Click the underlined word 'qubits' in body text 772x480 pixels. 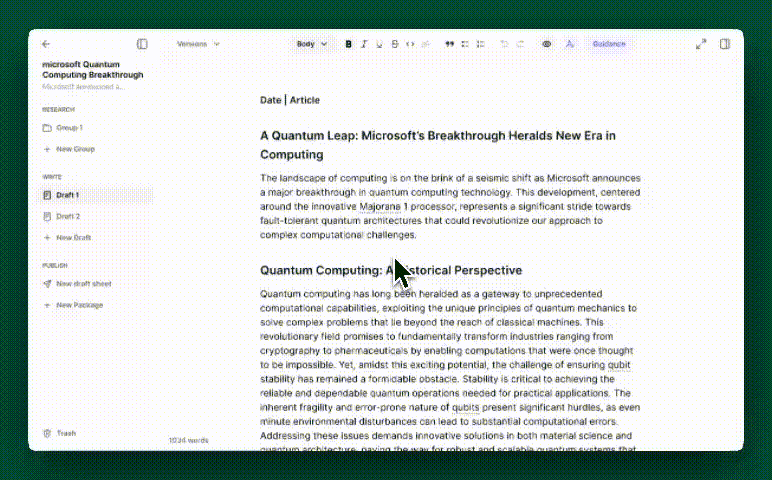click(x=465, y=408)
